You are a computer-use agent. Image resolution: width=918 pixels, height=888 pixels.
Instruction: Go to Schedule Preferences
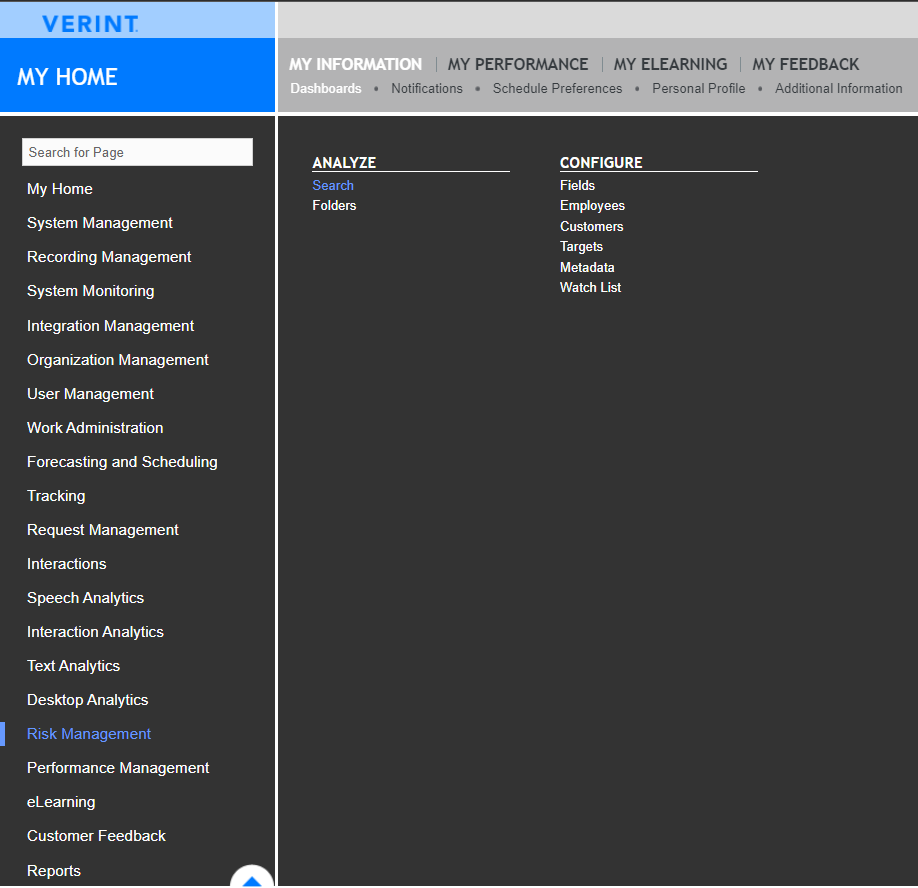557,88
